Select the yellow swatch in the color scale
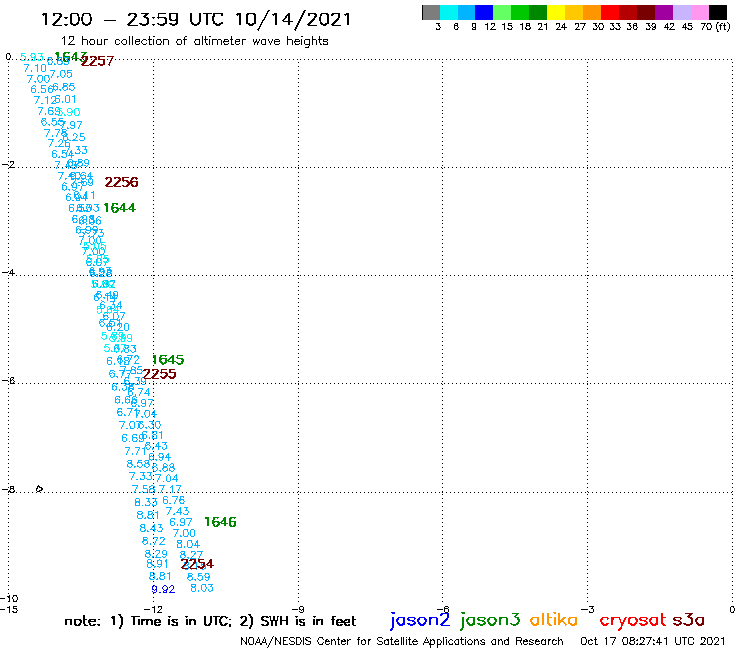The height and width of the screenshot is (650, 740). click(x=556, y=12)
